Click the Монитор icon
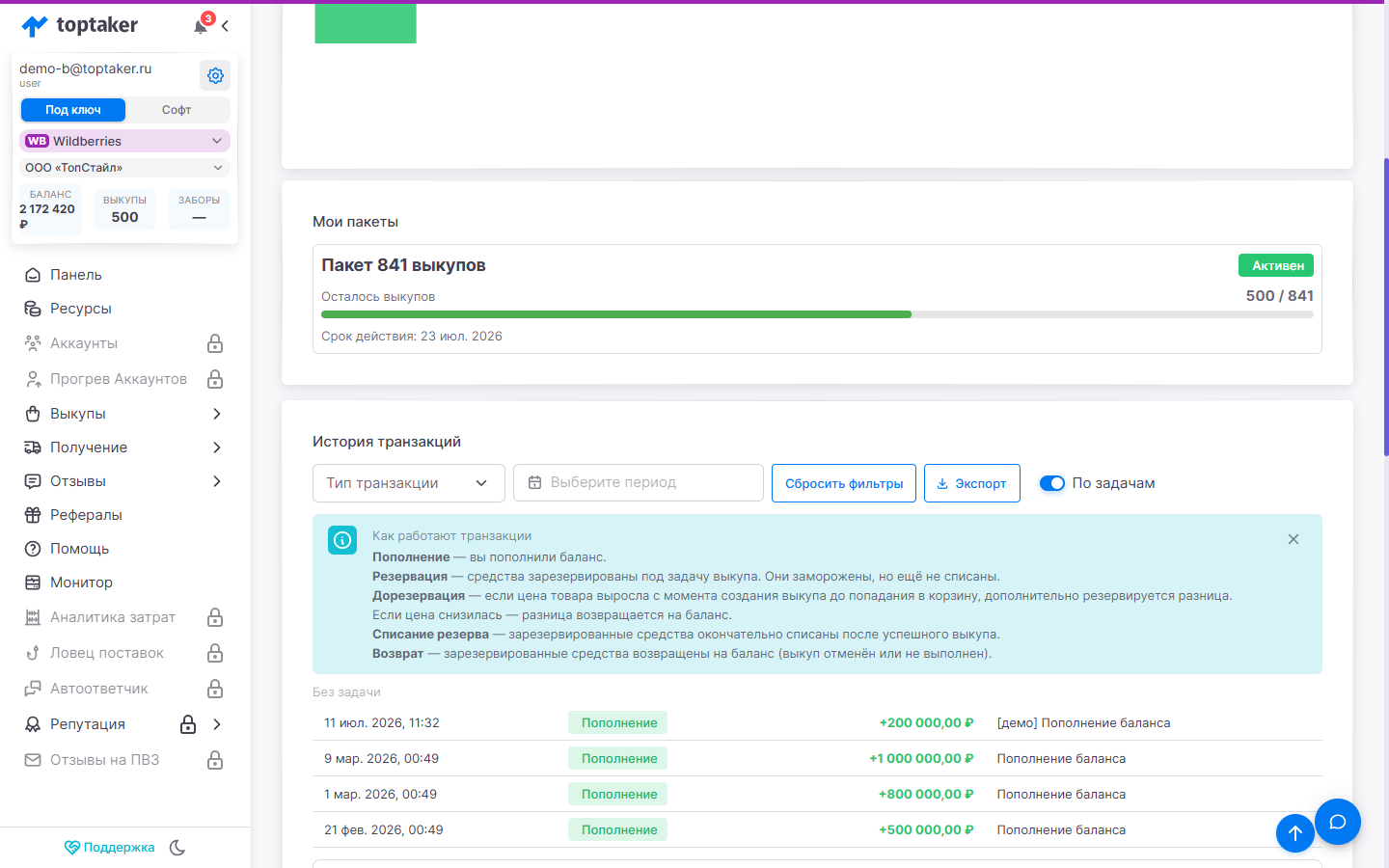The height and width of the screenshot is (868, 1389). click(x=33, y=583)
